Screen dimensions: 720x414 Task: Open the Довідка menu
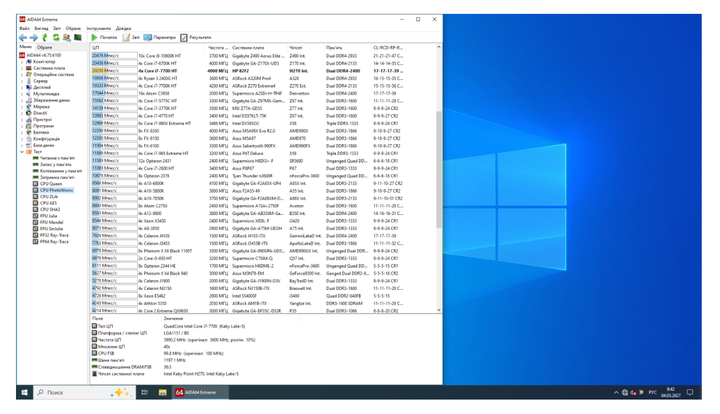124,28
